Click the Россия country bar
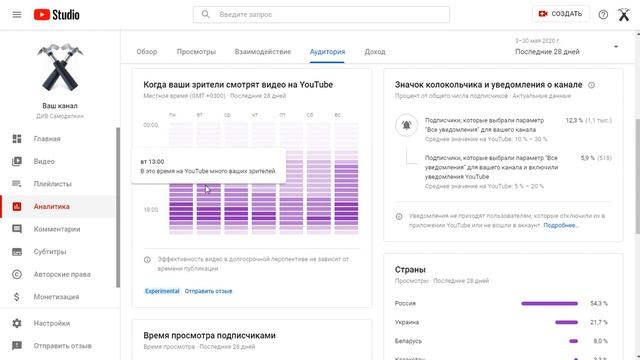The width and height of the screenshot is (640, 360). 549,303
